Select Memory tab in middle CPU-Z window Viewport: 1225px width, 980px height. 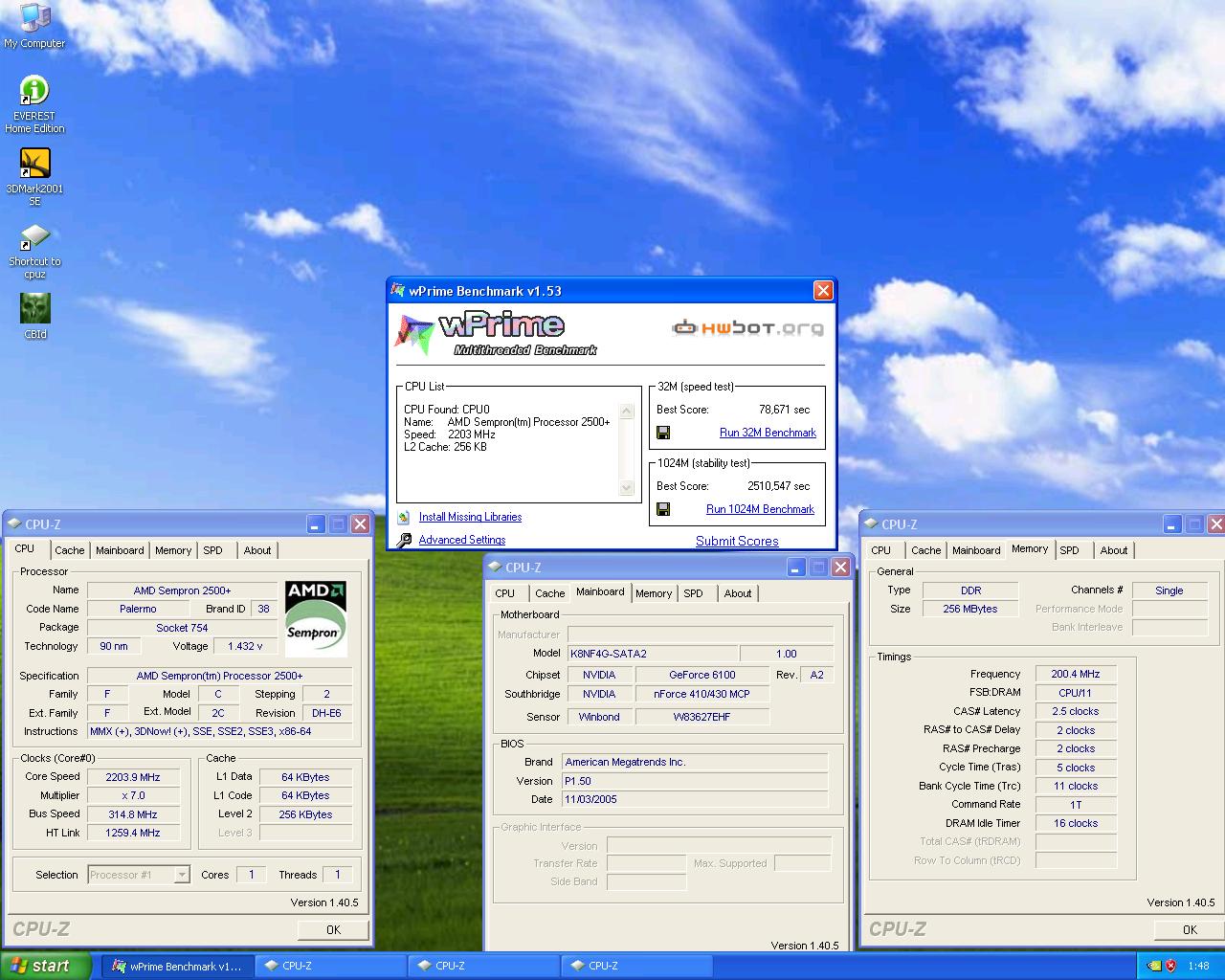click(x=654, y=593)
